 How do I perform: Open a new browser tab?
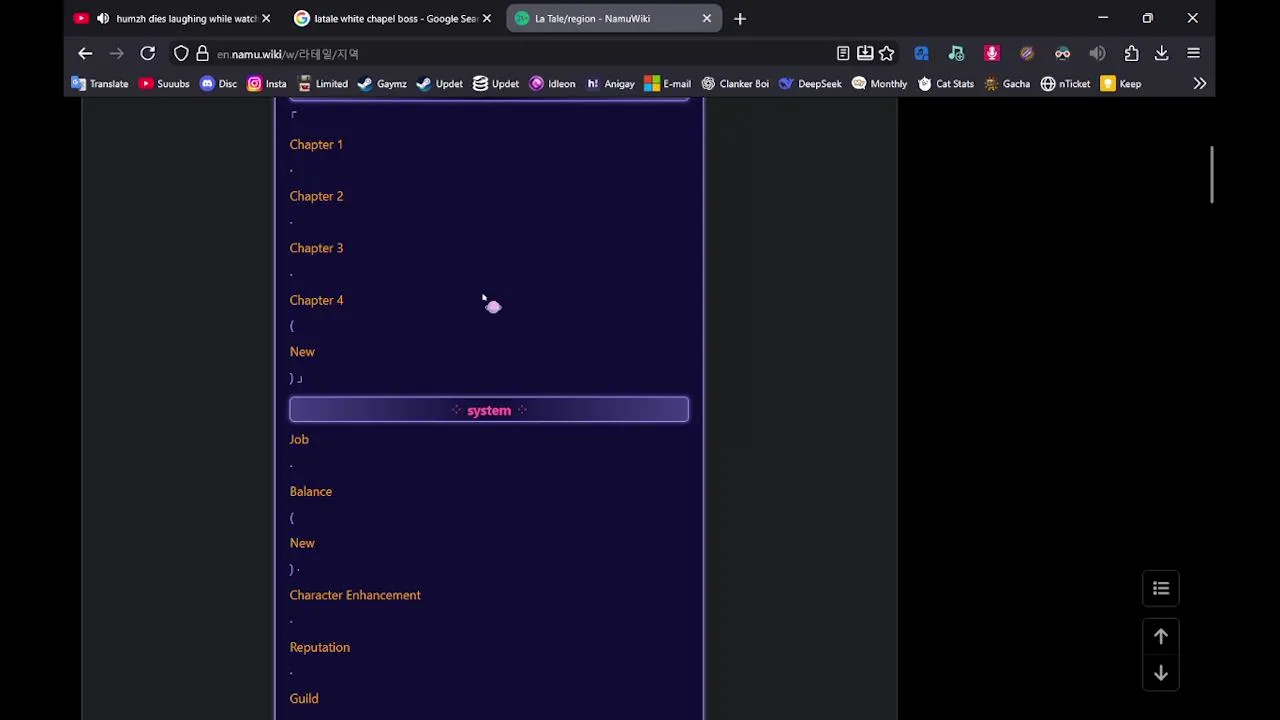(x=740, y=18)
